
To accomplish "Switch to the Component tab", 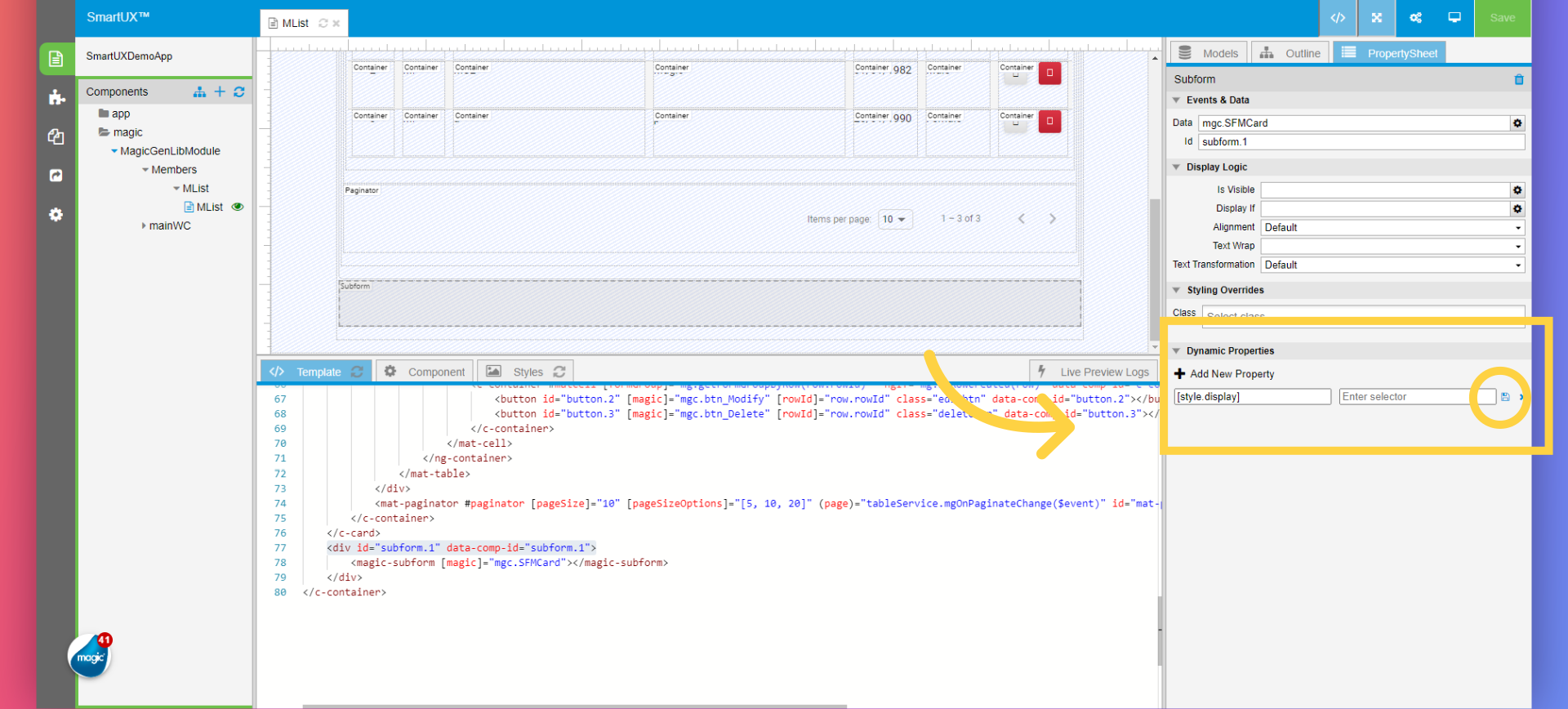I will [x=425, y=372].
